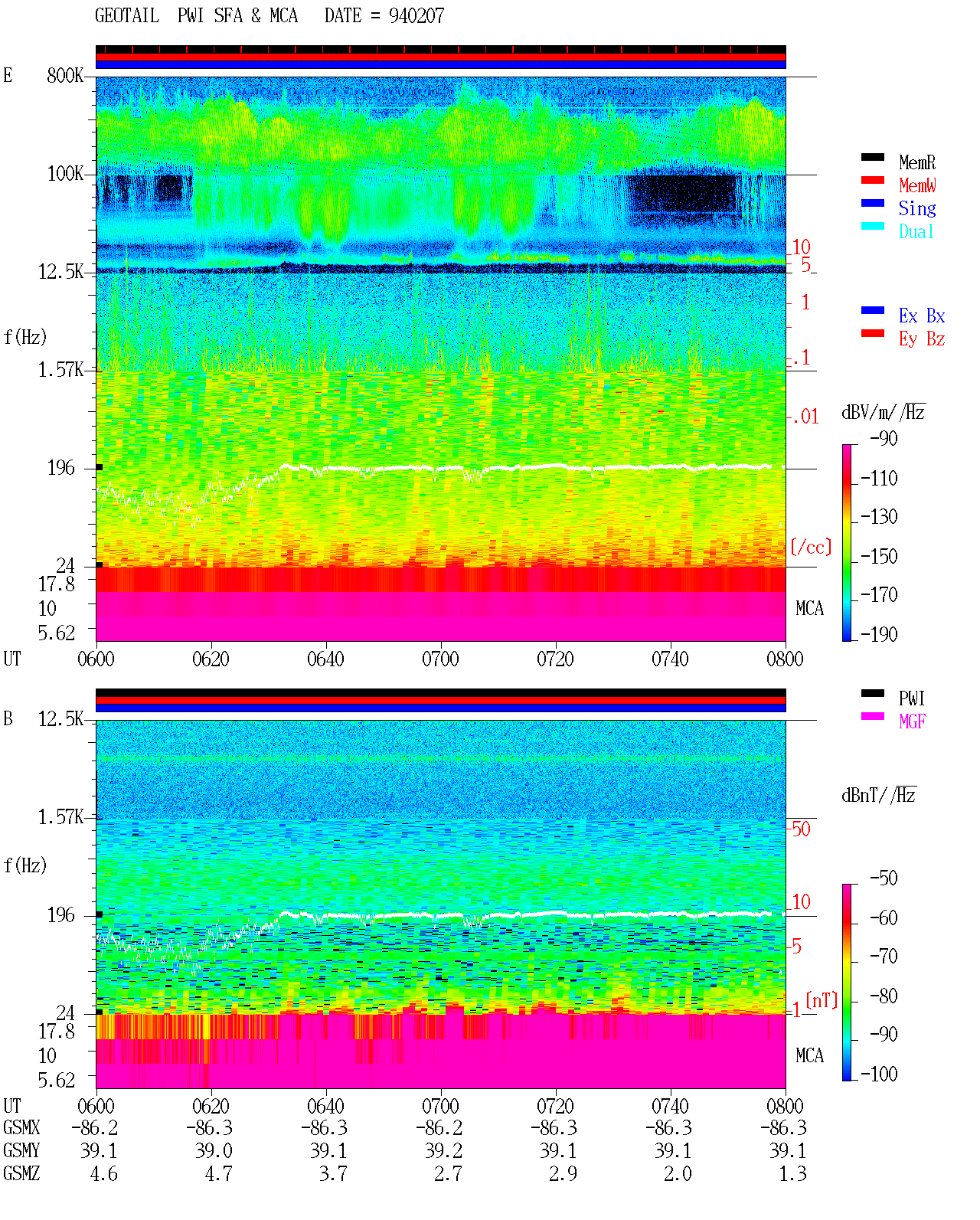Click the B panel black status bar
Viewport: 980px width, 1220px height.
coord(441,693)
